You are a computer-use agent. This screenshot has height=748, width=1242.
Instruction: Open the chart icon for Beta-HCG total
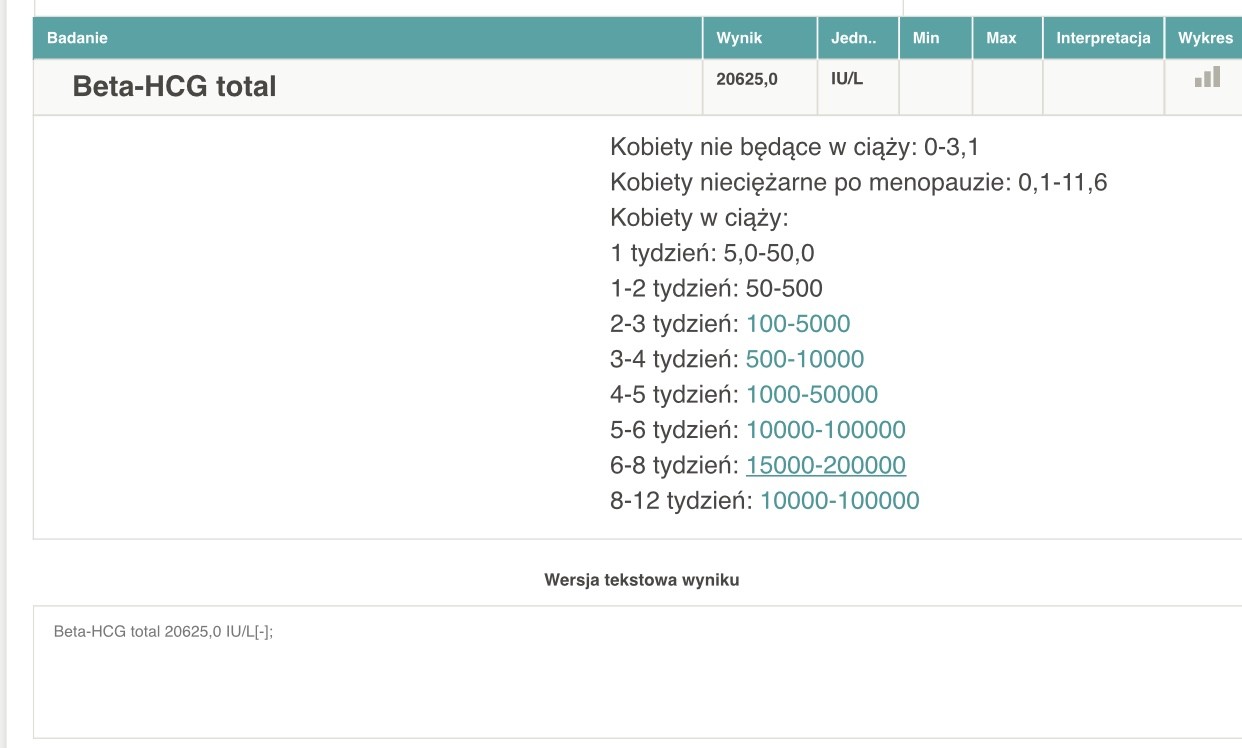tap(1207, 77)
